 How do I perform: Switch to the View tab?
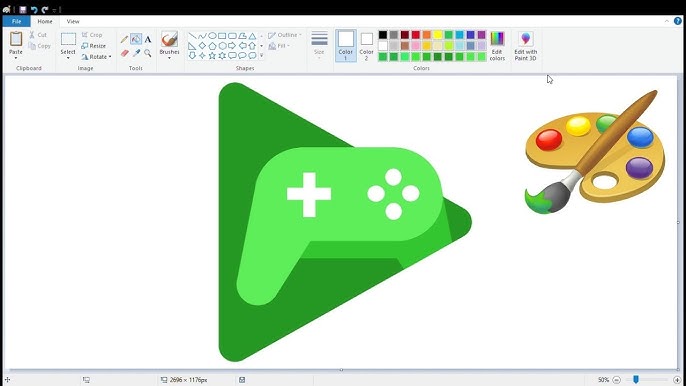click(73, 21)
